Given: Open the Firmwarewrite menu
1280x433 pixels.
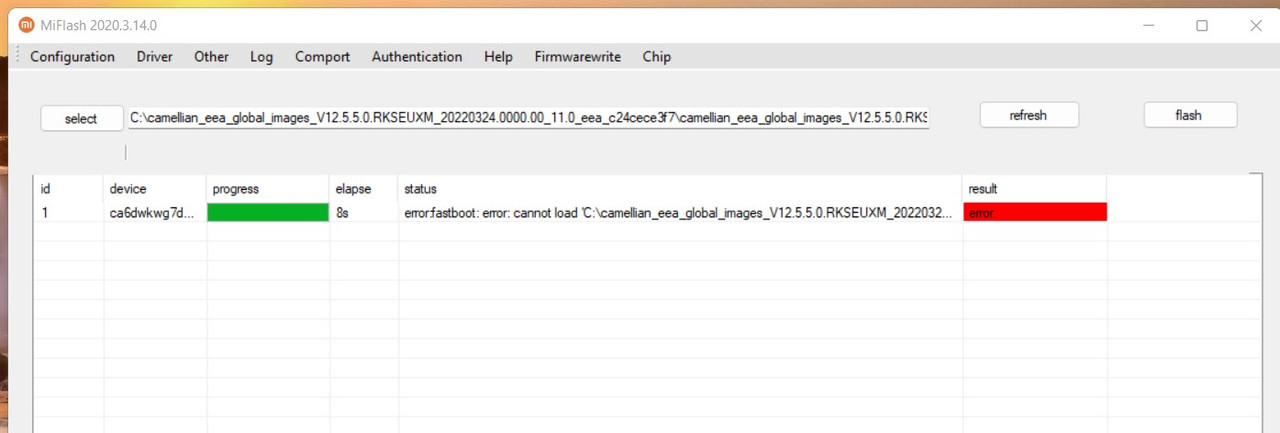Looking at the screenshot, I should click(577, 57).
